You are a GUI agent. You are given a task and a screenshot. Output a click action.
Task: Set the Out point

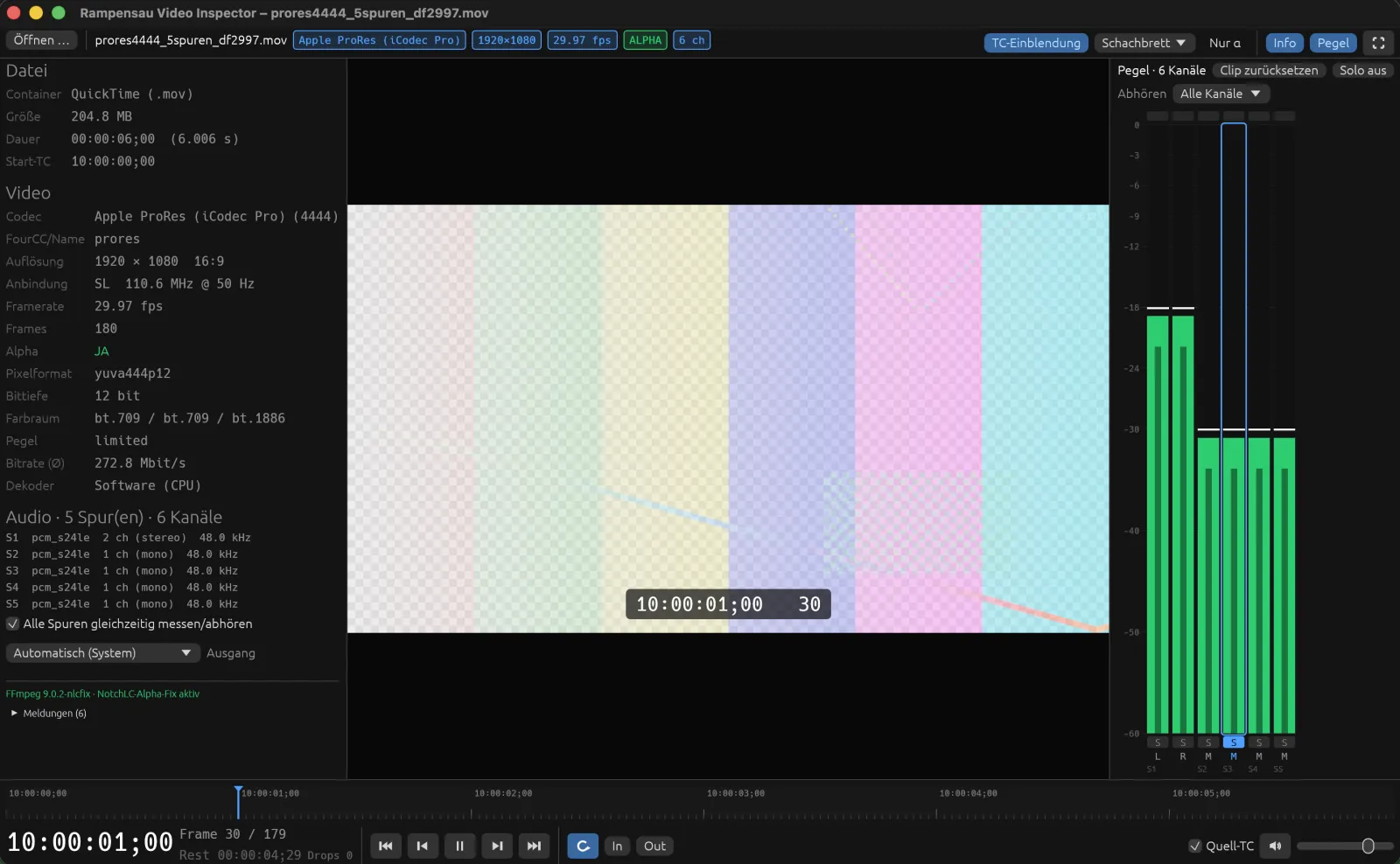pyautogui.click(x=654, y=846)
